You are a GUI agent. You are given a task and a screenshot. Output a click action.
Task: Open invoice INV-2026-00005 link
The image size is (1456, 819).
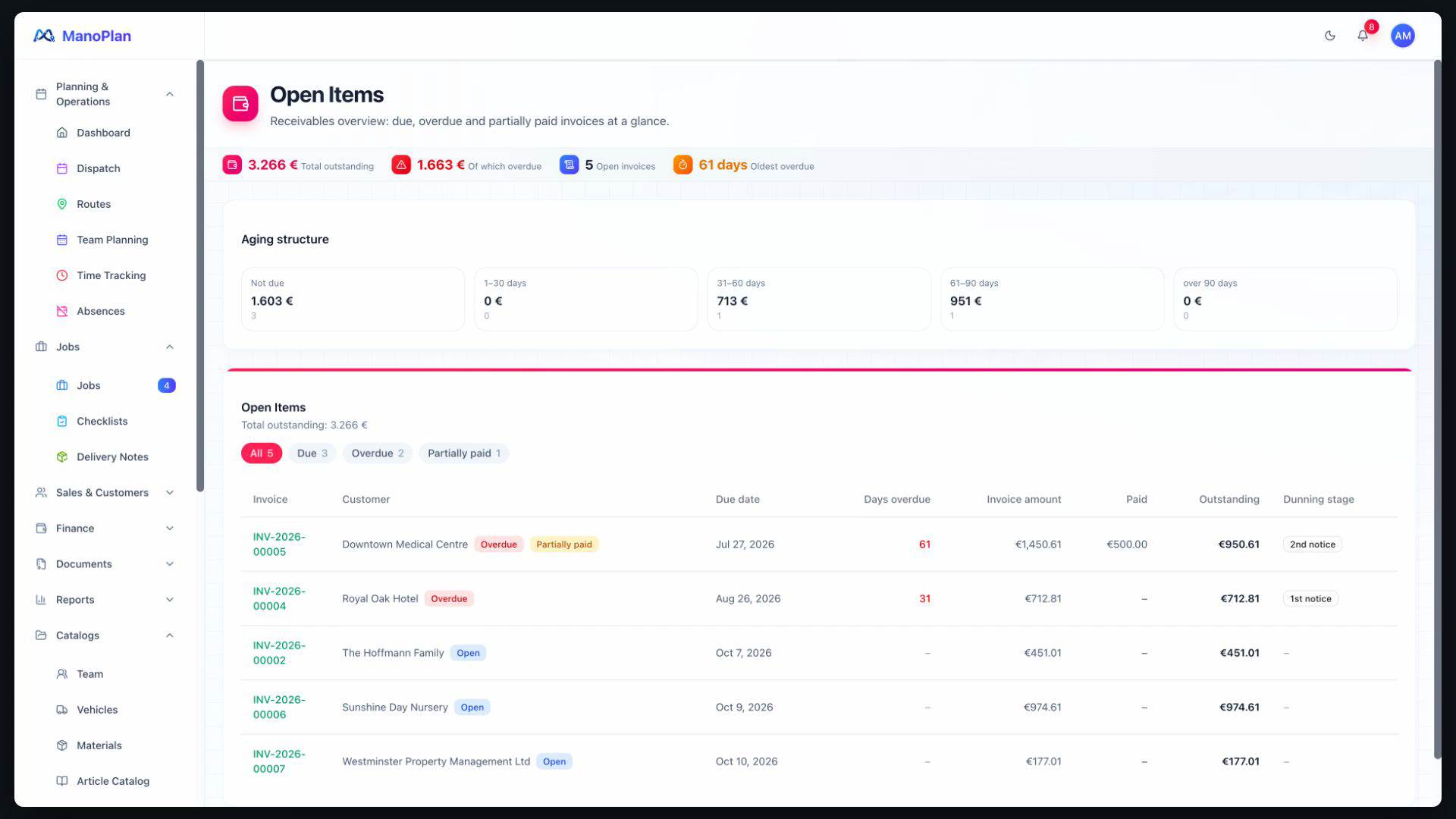(279, 544)
